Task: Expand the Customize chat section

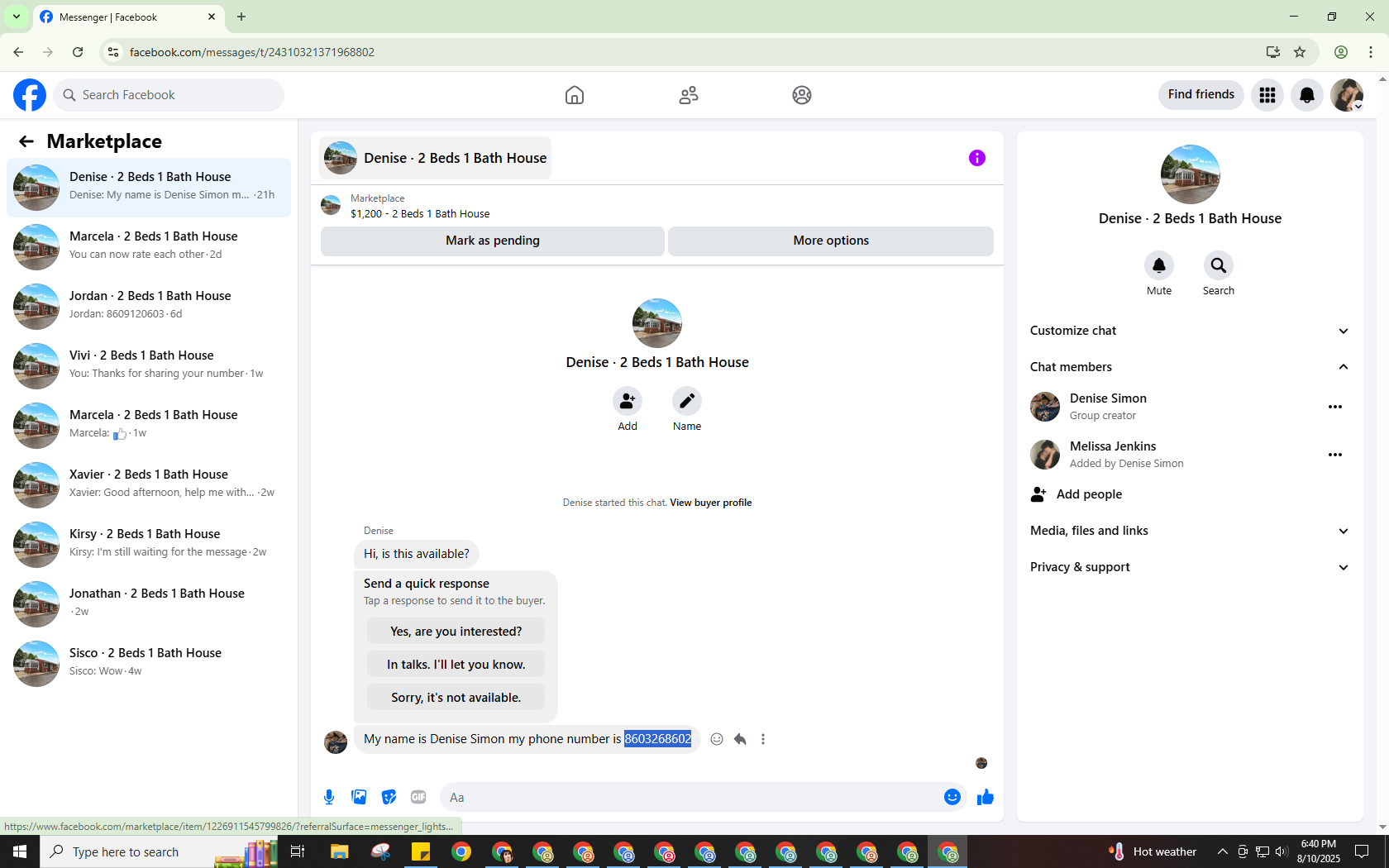Action: tap(1190, 331)
